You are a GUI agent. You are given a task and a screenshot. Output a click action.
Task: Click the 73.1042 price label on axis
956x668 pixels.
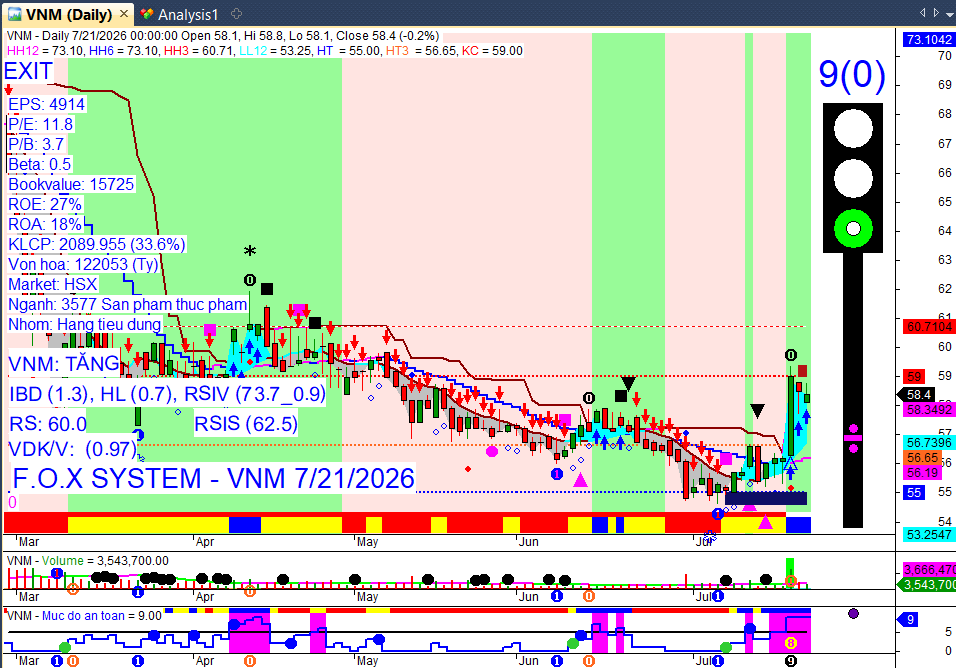[929, 40]
